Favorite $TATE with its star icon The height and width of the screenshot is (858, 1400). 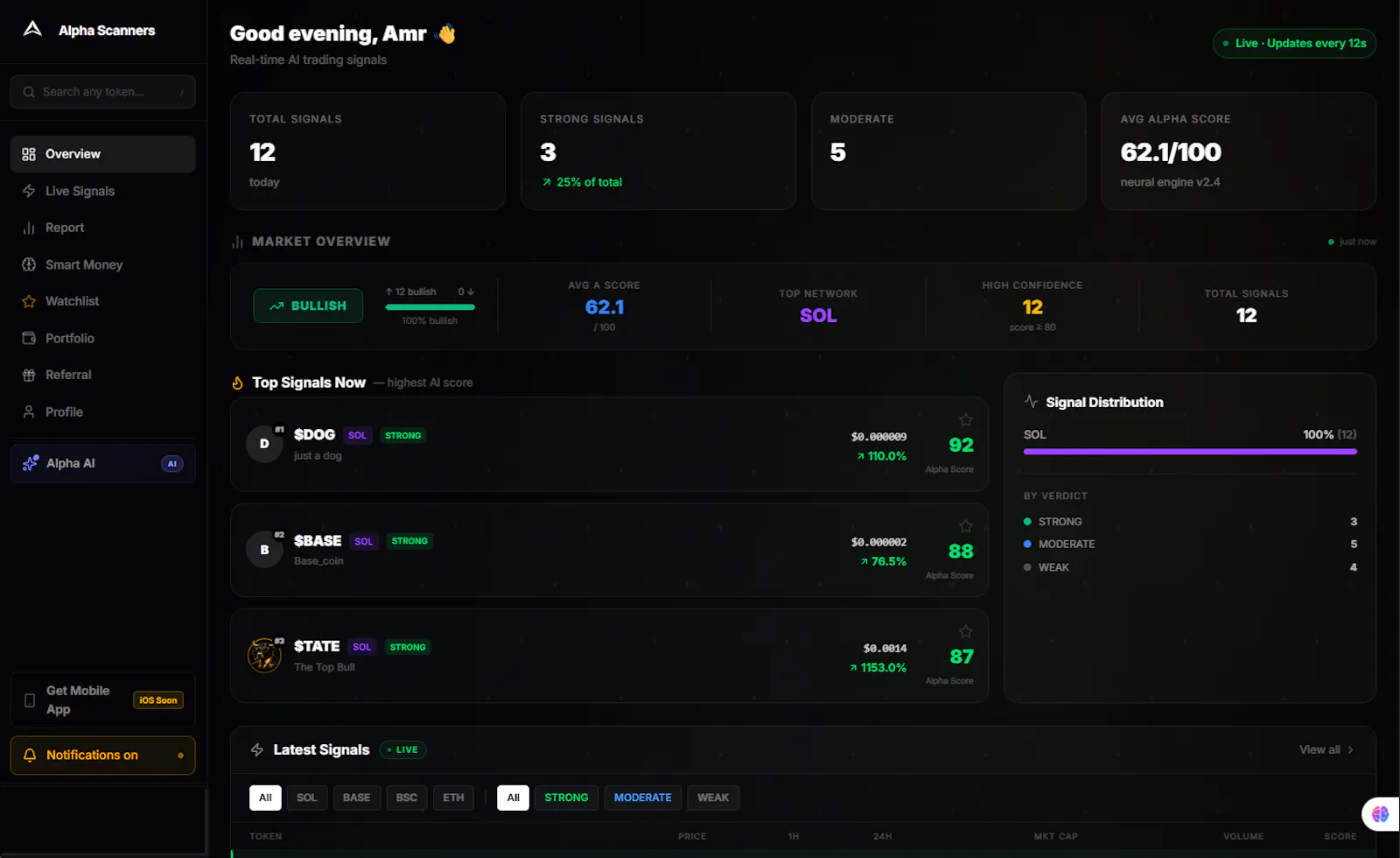[x=965, y=631]
